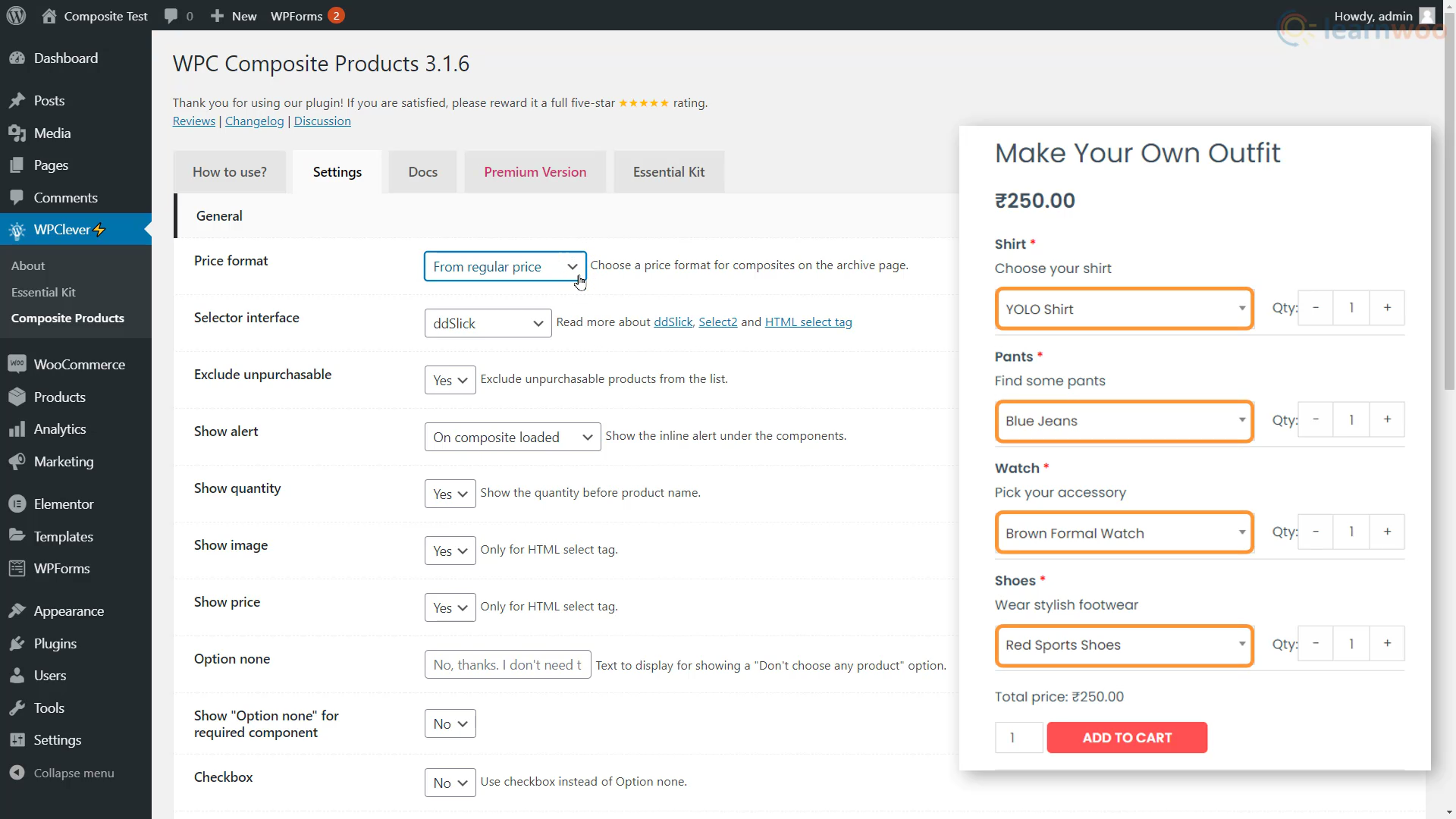Click the Plugins plug icon

click(17, 644)
